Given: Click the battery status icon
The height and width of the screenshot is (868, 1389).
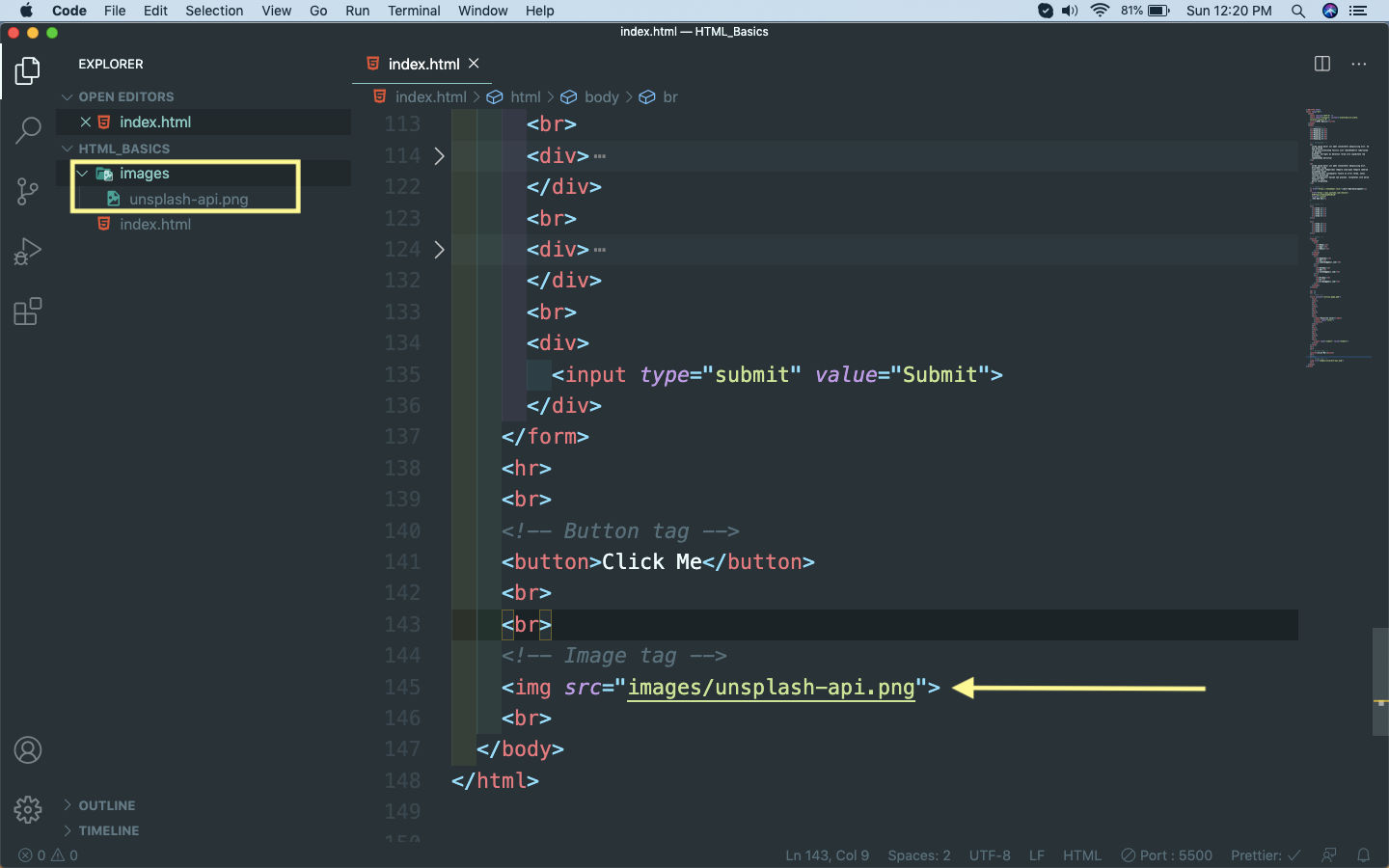Looking at the screenshot, I should click(x=1158, y=11).
